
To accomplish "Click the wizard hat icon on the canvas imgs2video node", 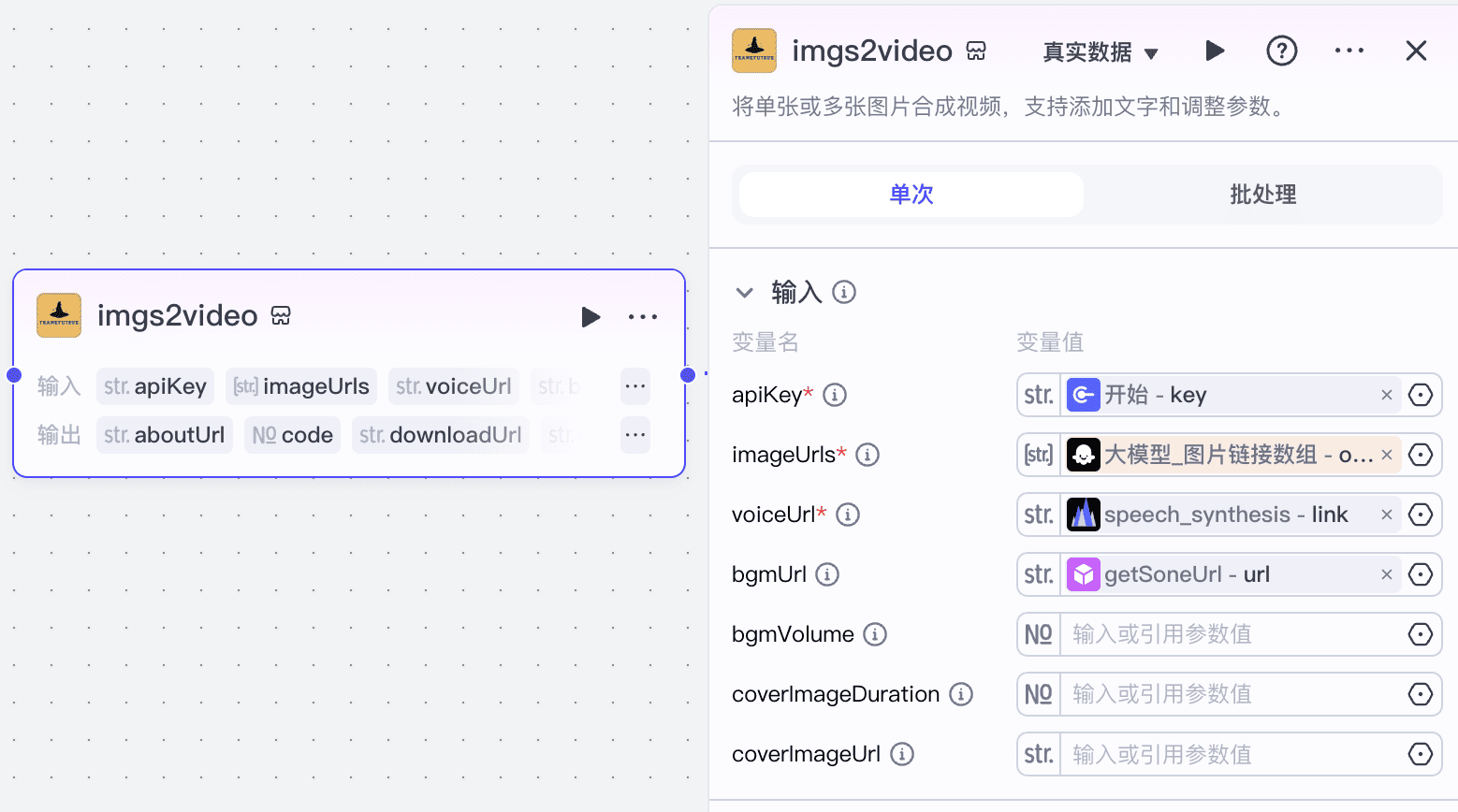I will (x=58, y=315).
